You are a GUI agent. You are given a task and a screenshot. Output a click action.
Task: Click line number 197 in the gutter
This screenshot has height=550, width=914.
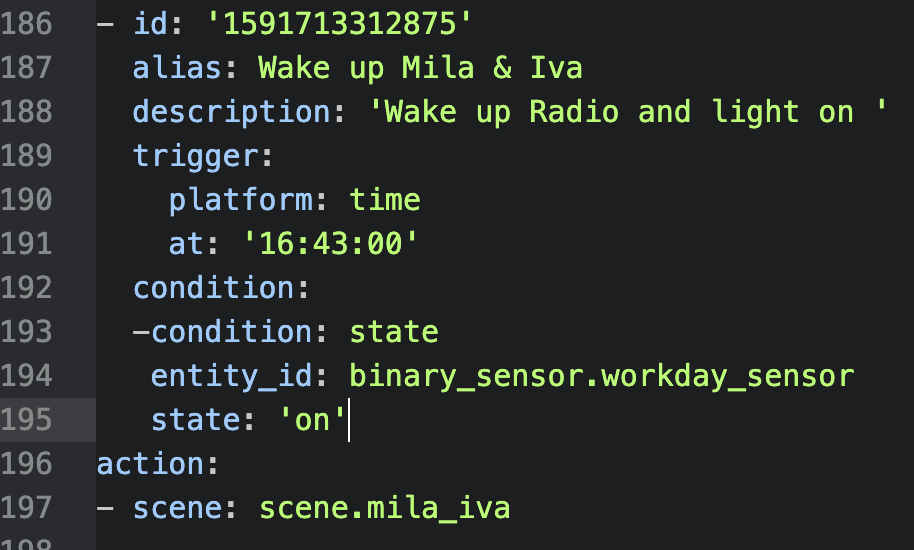[27, 508]
